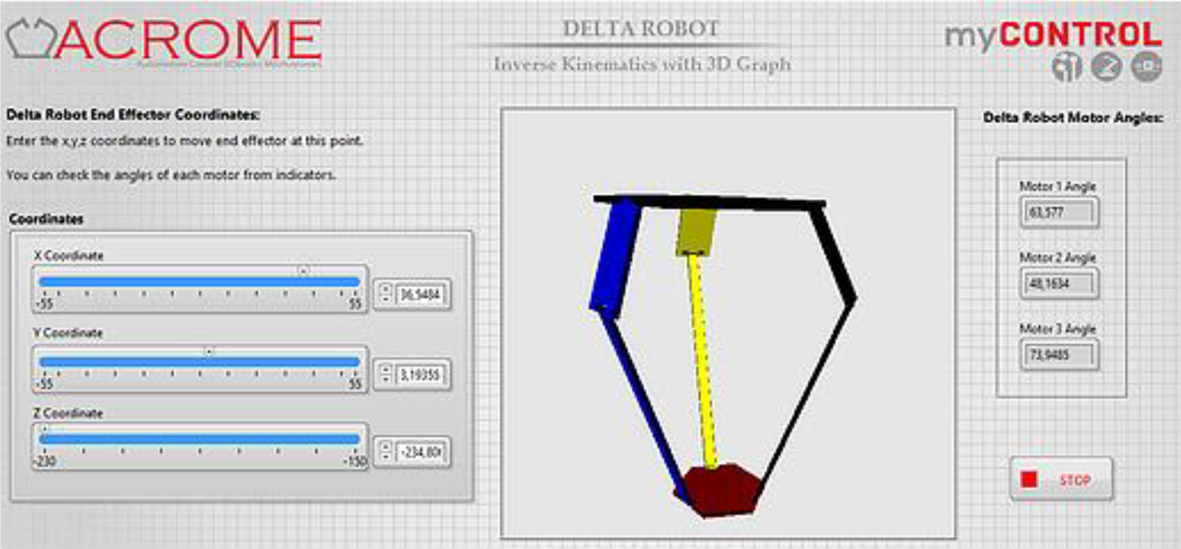Decrement the Y Coordinate value with down arrow
1181x549 pixels.
click(386, 379)
